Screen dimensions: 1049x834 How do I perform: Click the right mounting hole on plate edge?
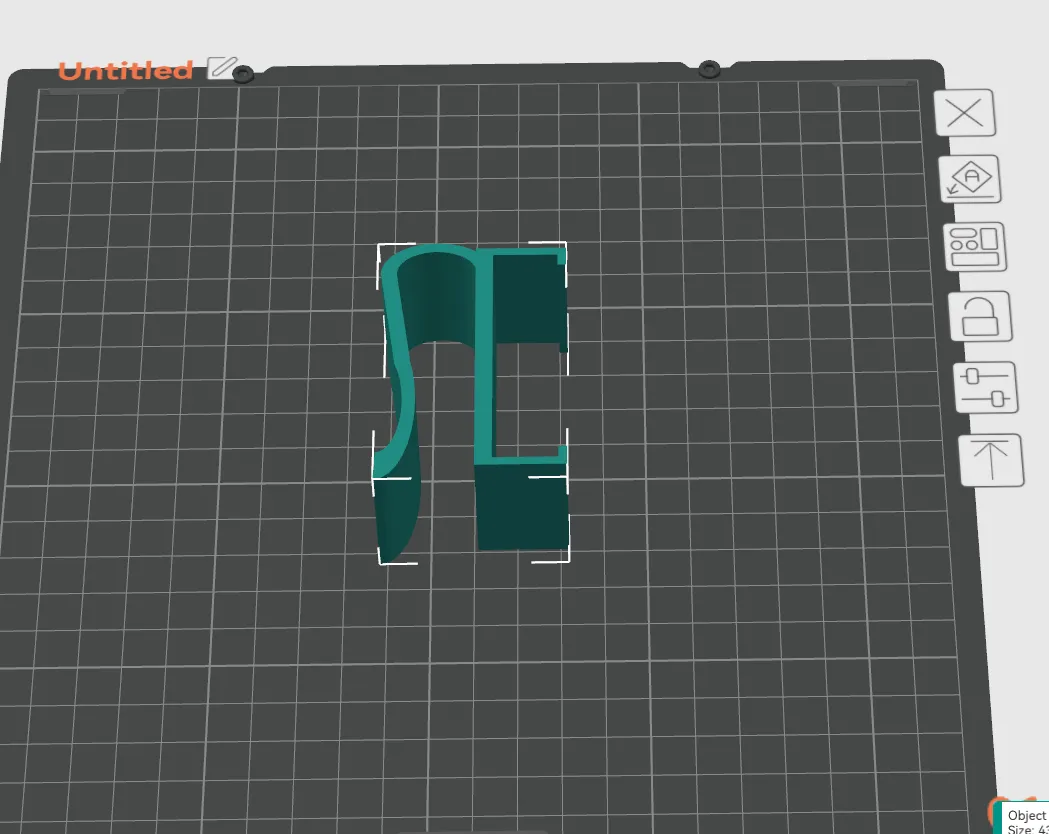click(x=709, y=69)
